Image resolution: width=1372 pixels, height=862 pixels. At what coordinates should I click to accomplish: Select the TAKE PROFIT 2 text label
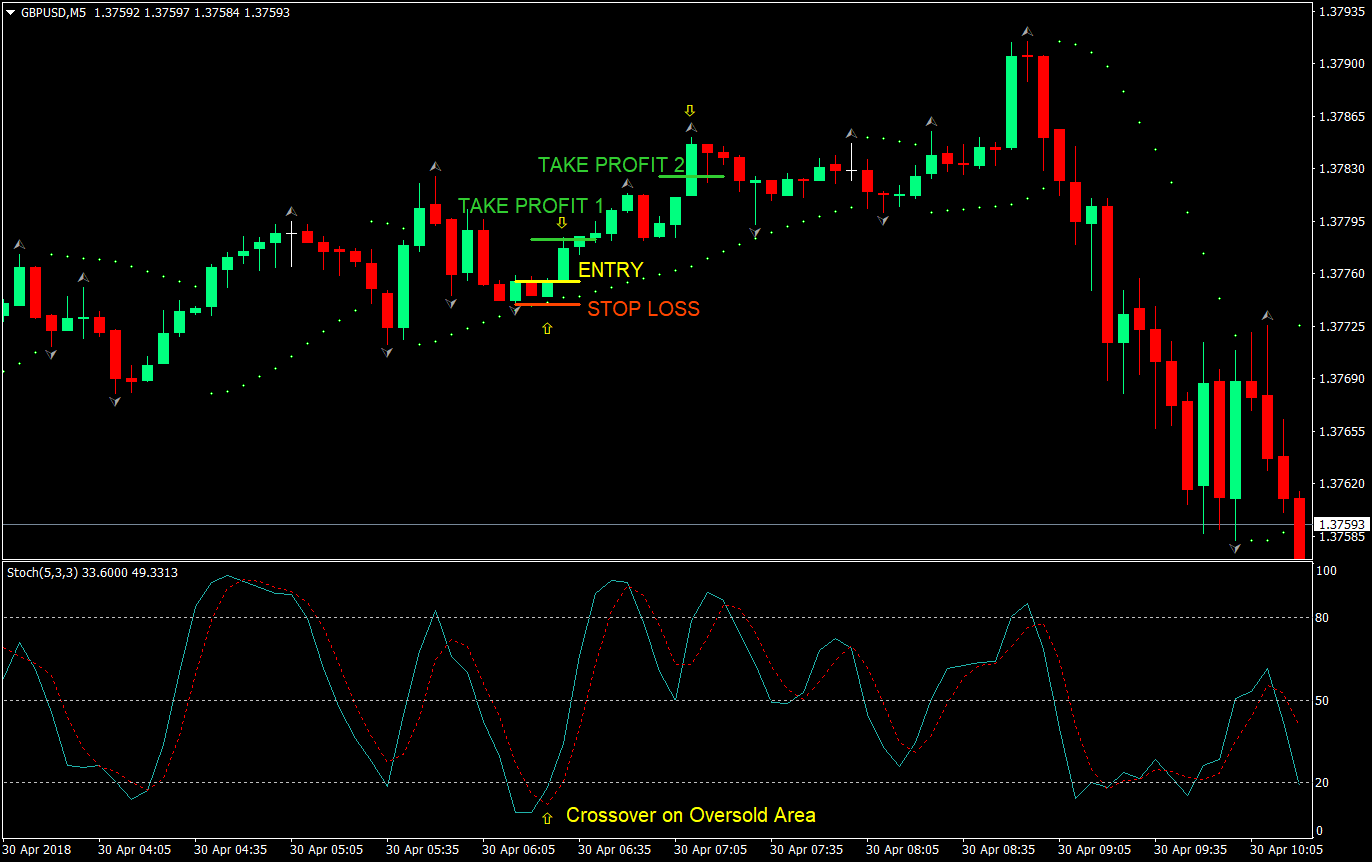pyautogui.click(x=611, y=164)
